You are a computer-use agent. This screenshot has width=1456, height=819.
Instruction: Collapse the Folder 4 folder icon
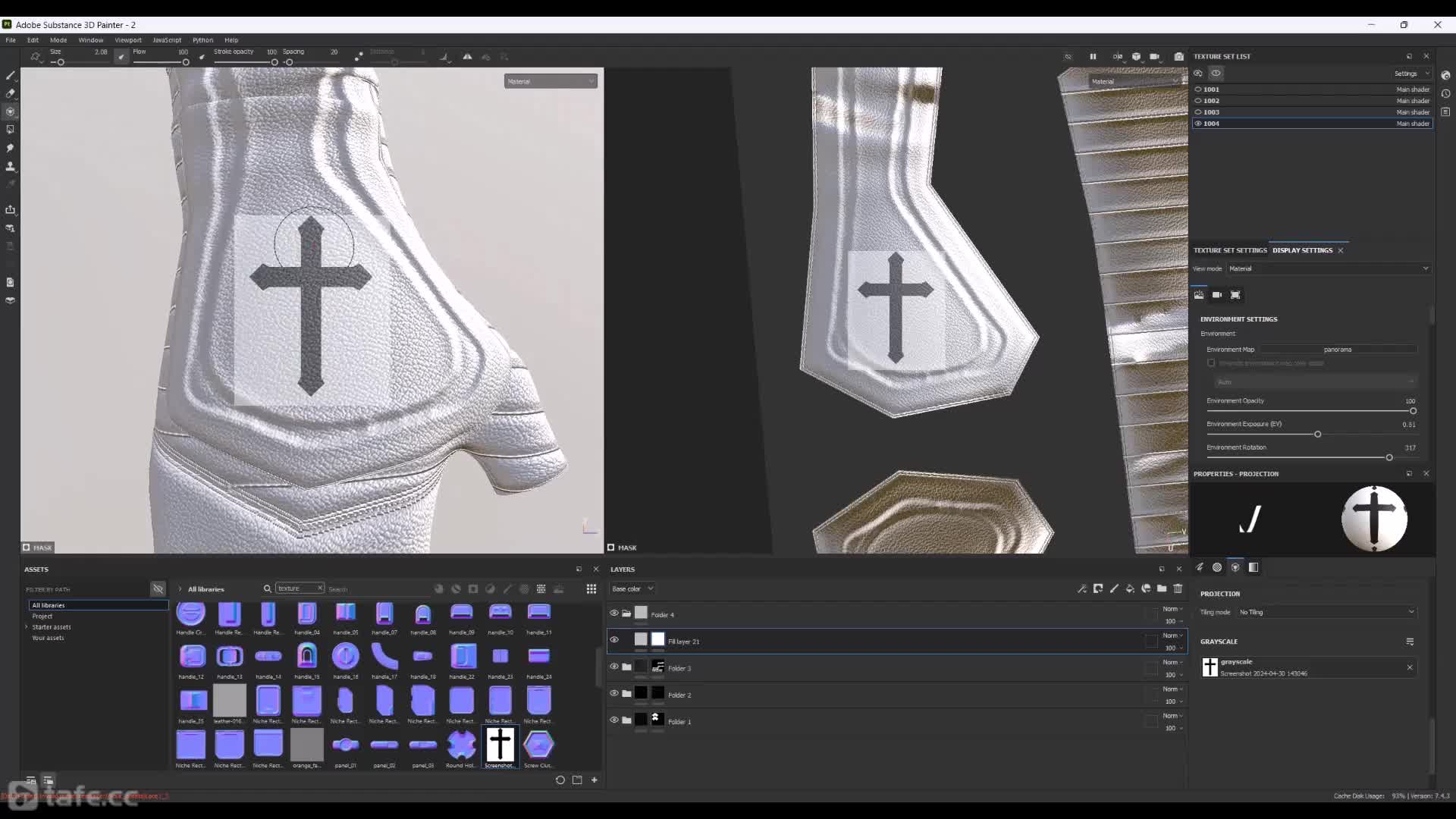626,613
